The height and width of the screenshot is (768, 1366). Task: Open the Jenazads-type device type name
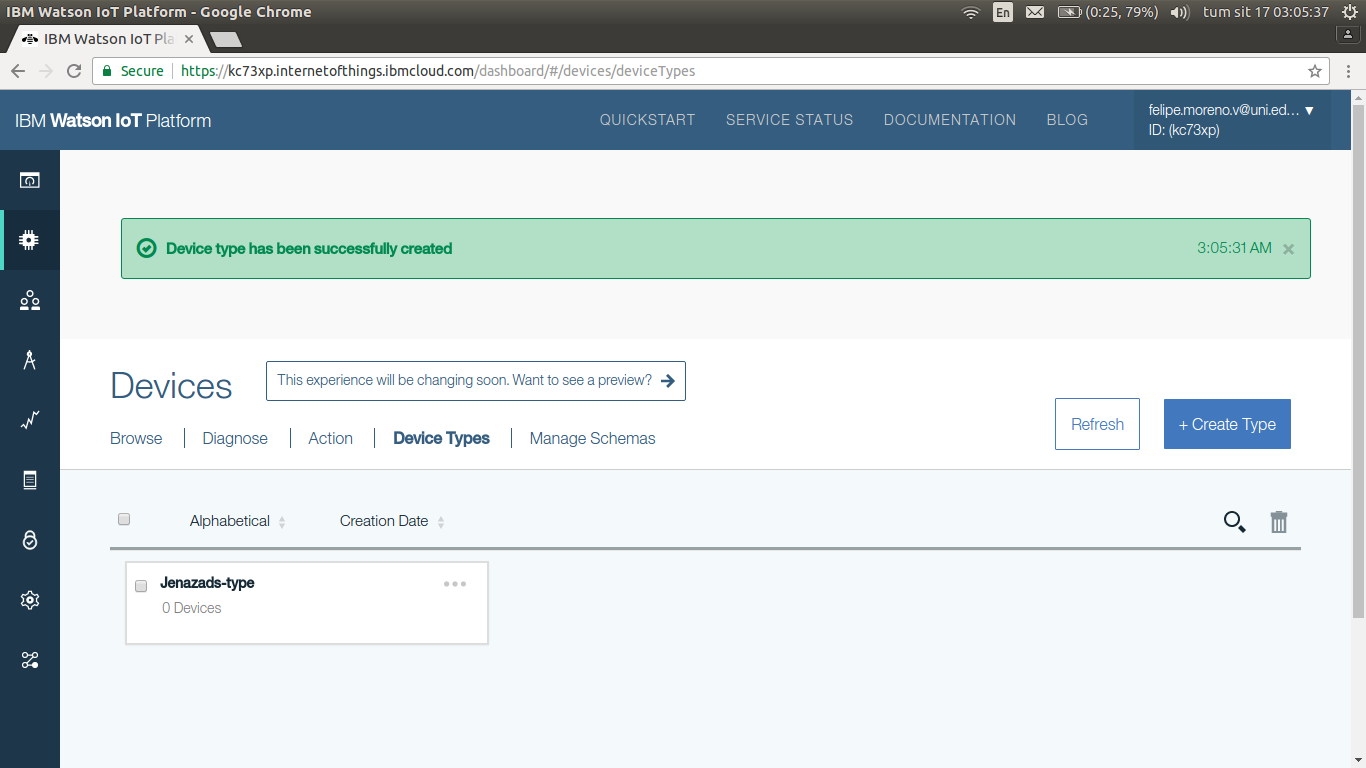point(207,583)
